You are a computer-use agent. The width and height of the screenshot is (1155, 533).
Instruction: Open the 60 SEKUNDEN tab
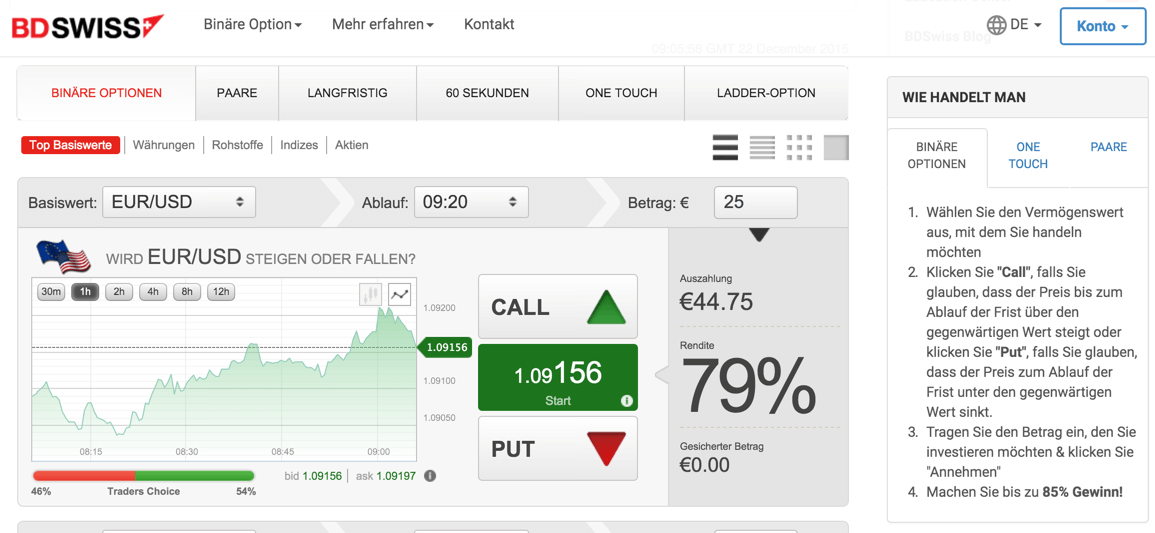(x=488, y=93)
